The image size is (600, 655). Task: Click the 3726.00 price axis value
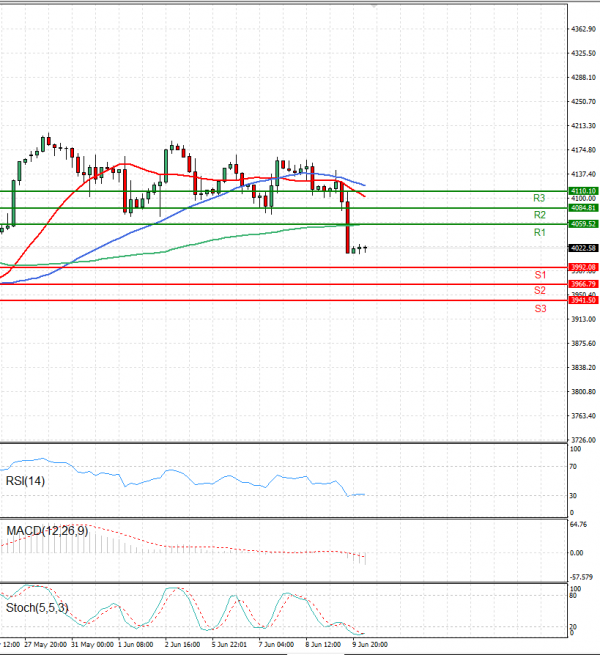[583, 440]
